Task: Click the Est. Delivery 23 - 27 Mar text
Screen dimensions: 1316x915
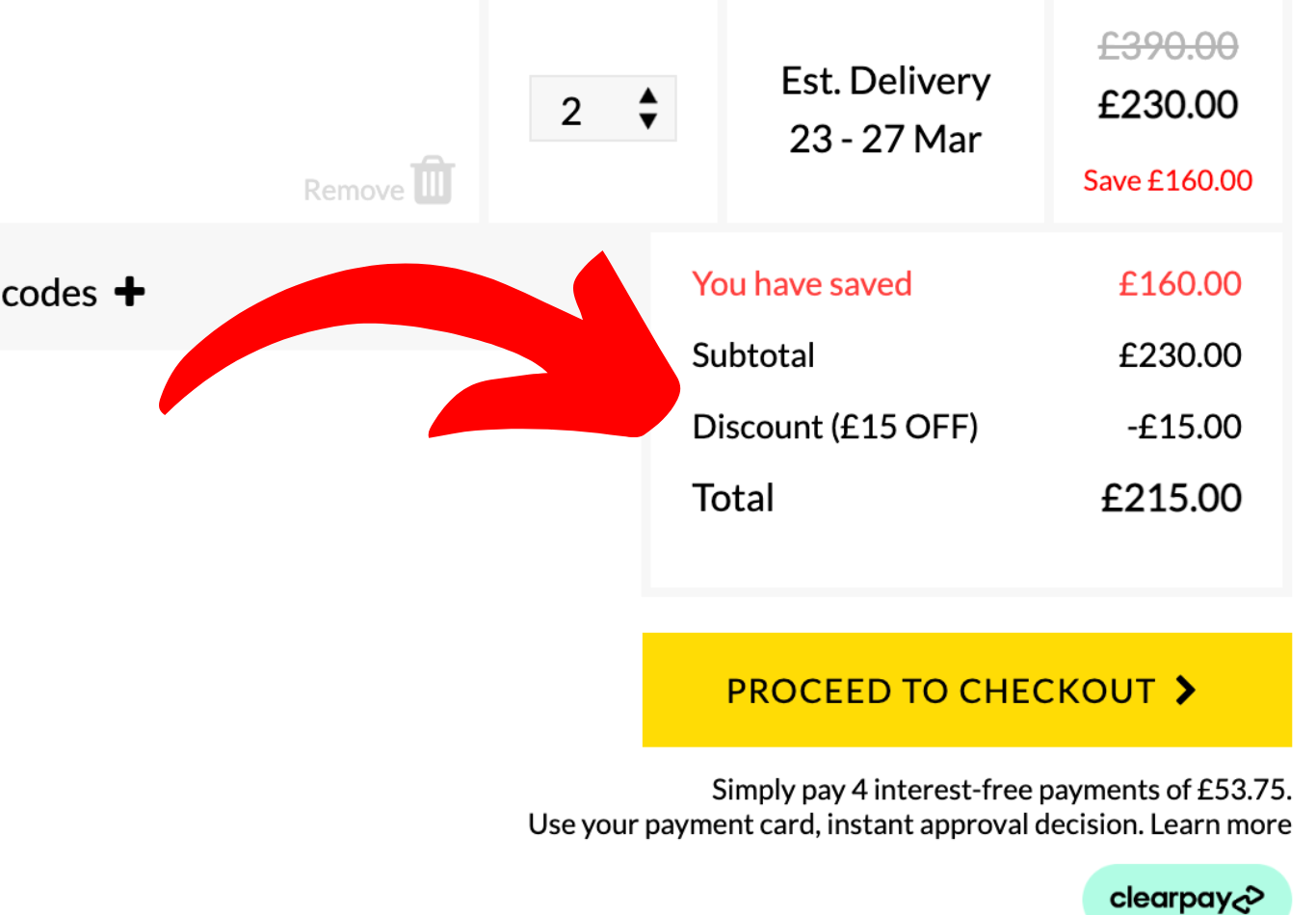Action: coord(885,109)
